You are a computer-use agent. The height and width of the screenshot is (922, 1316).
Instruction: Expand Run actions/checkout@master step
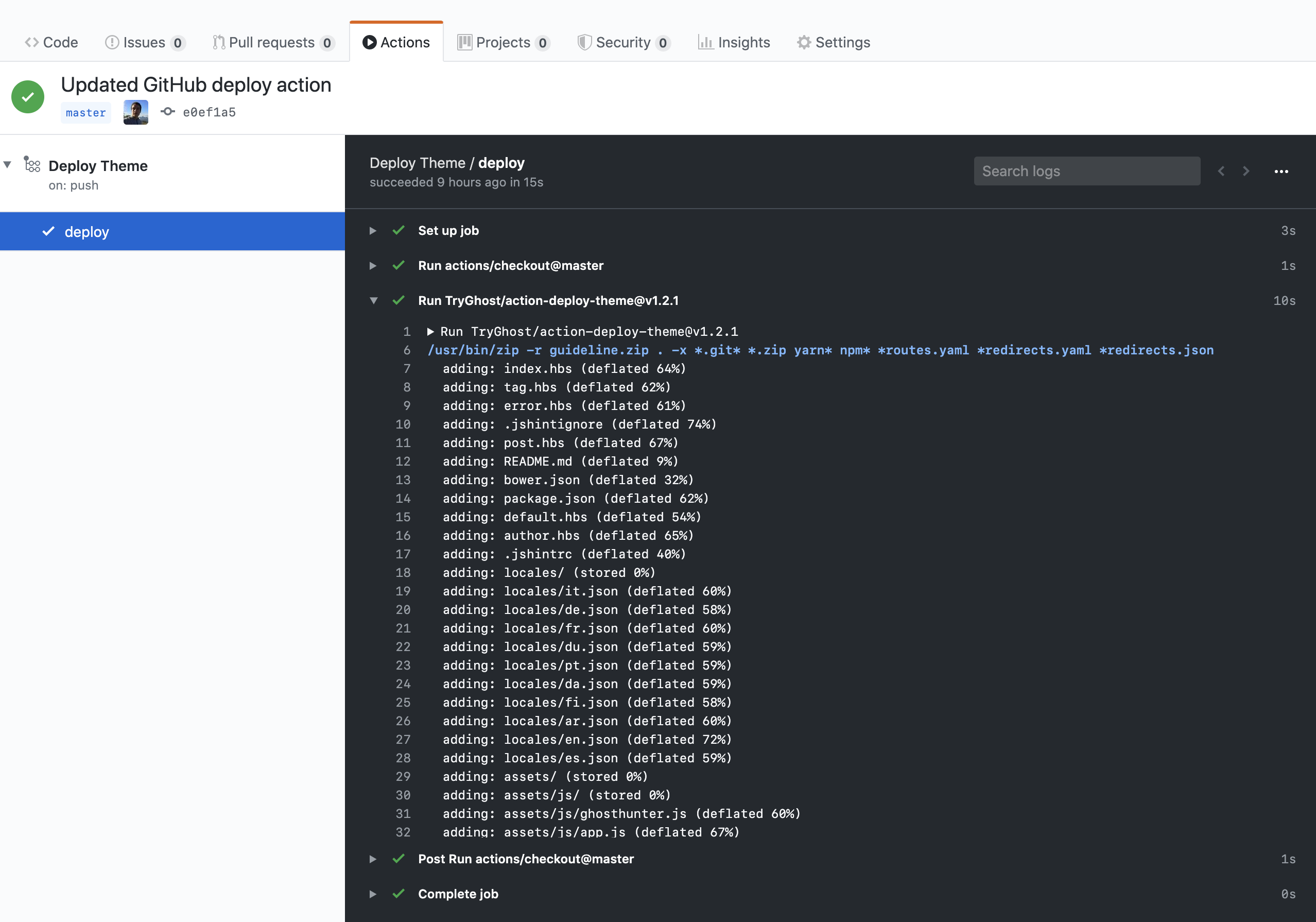(373, 265)
